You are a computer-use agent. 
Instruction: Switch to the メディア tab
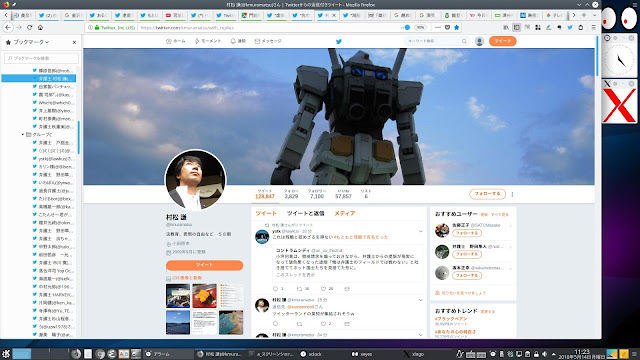[345, 213]
